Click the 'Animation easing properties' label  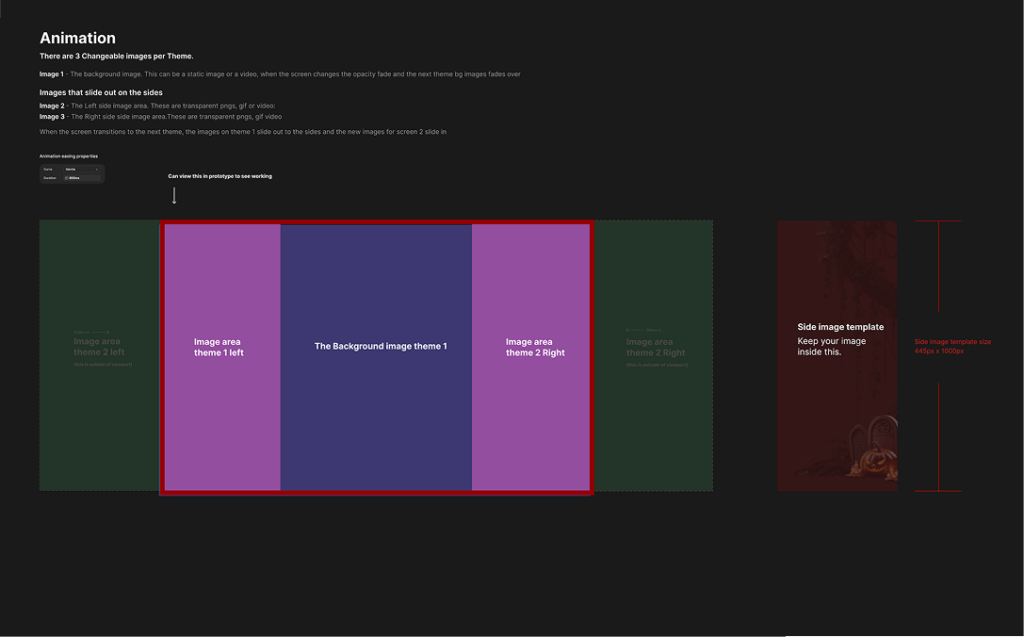pos(68,156)
